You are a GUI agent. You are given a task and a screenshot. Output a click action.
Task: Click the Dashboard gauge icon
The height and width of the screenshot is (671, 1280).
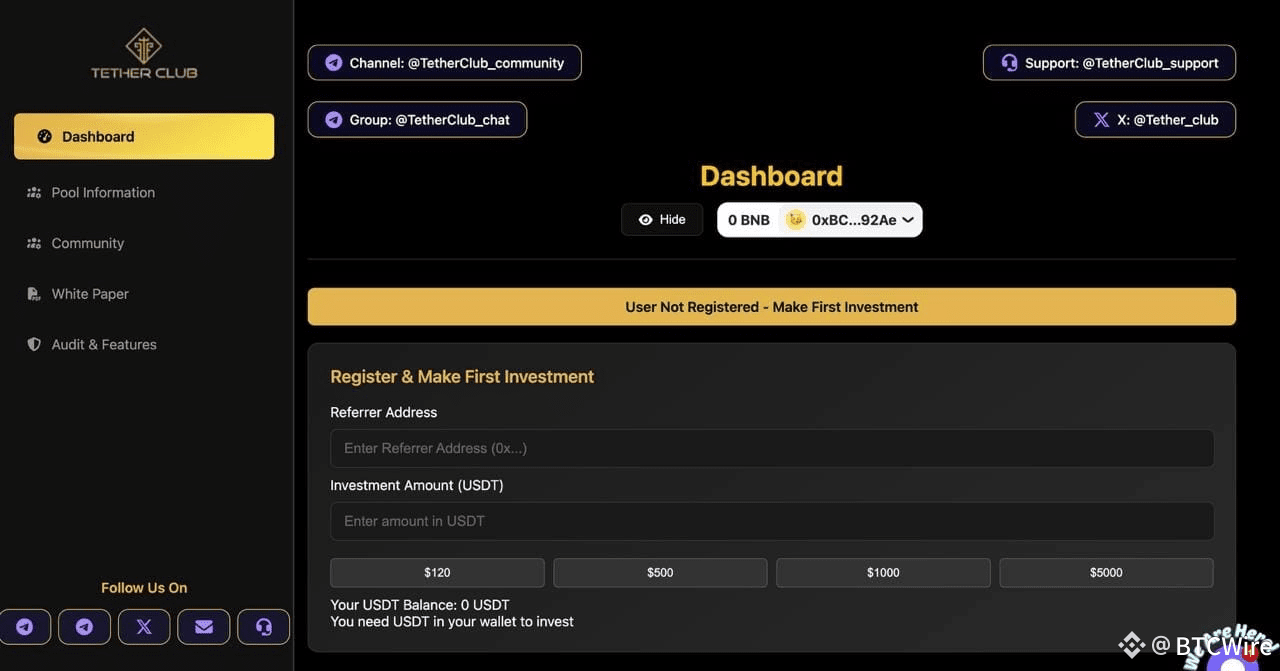click(45, 136)
